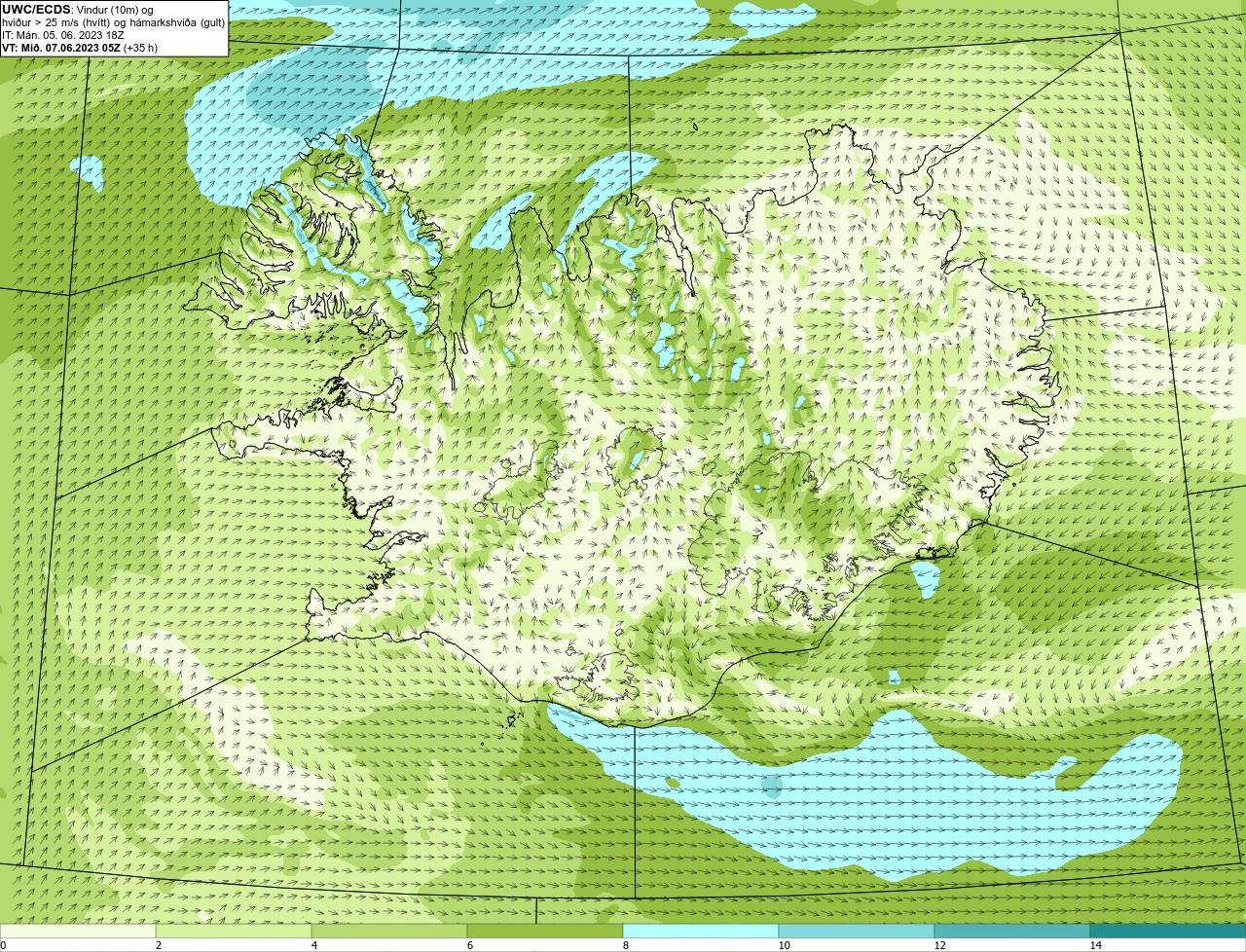Viewport: 1246px width, 952px height.
Task: Click the legend value label "0"
Action: click(x=3, y=945)
